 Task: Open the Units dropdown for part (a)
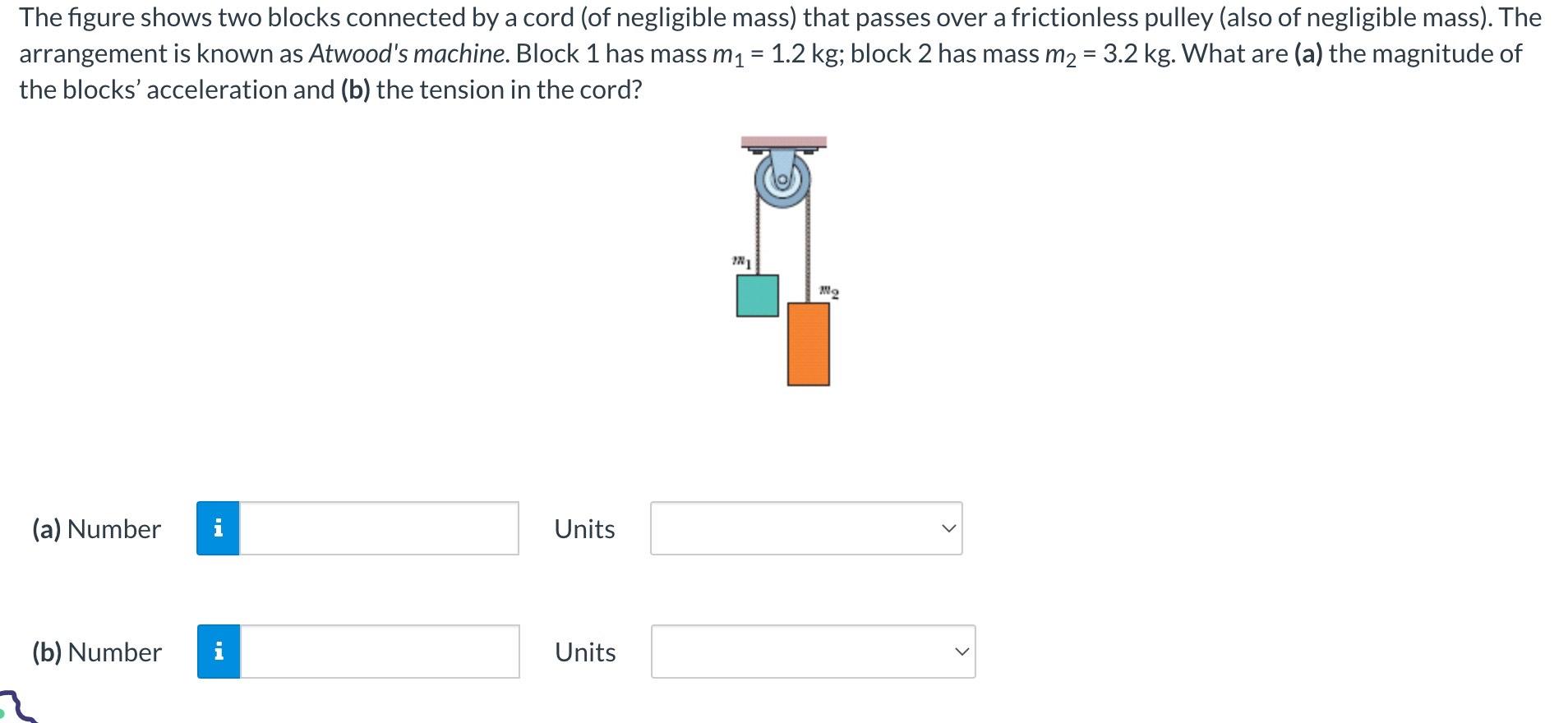tap(805, 529)
